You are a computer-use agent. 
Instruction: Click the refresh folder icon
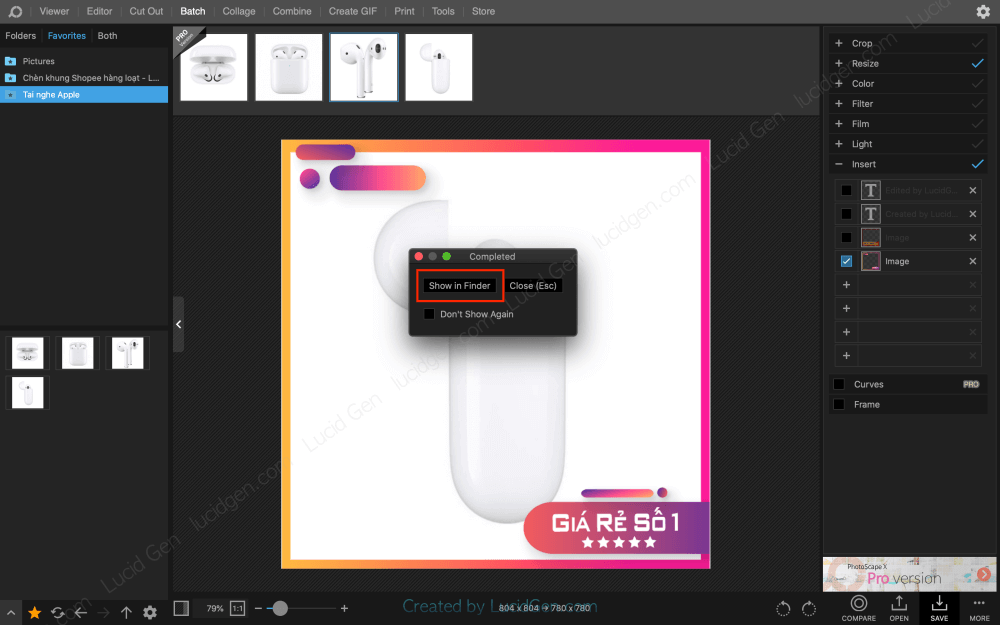coord(57,613)
